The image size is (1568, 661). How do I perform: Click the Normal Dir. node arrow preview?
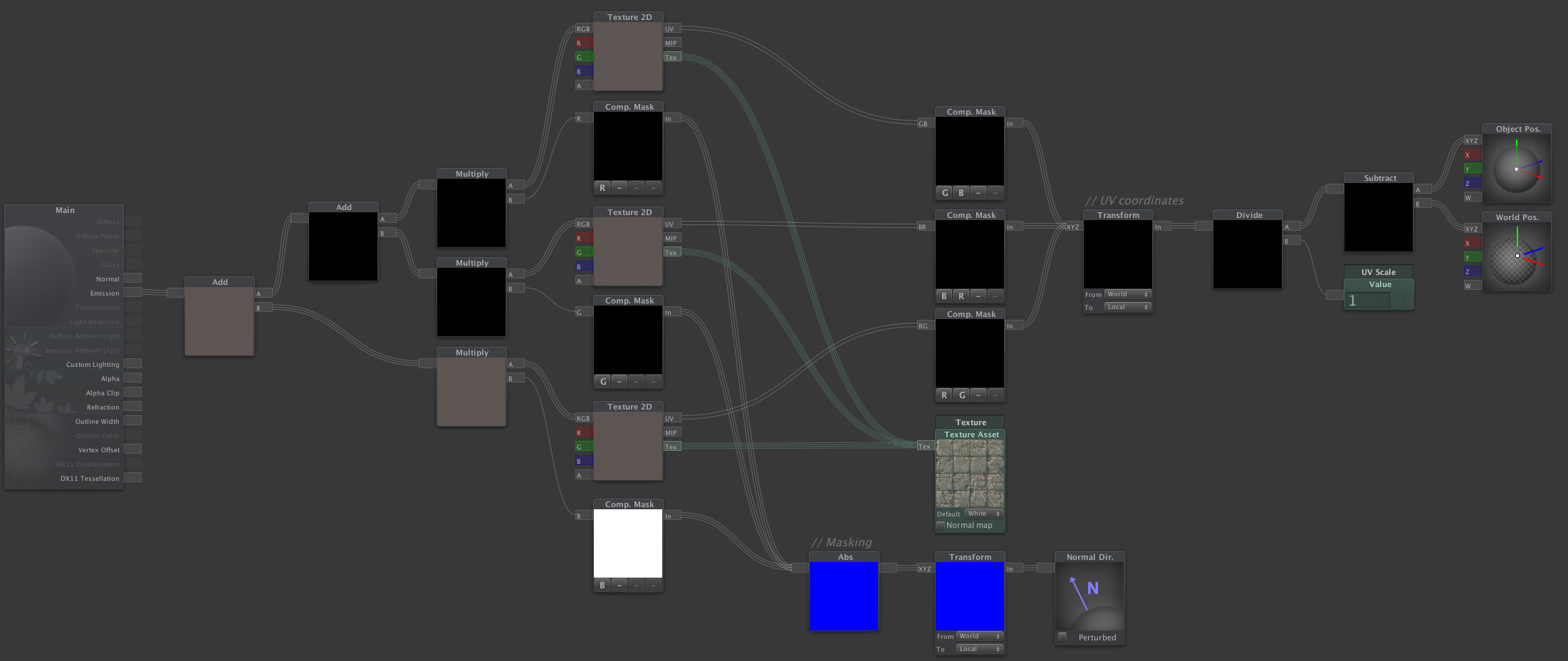(x=1089, y=596)
